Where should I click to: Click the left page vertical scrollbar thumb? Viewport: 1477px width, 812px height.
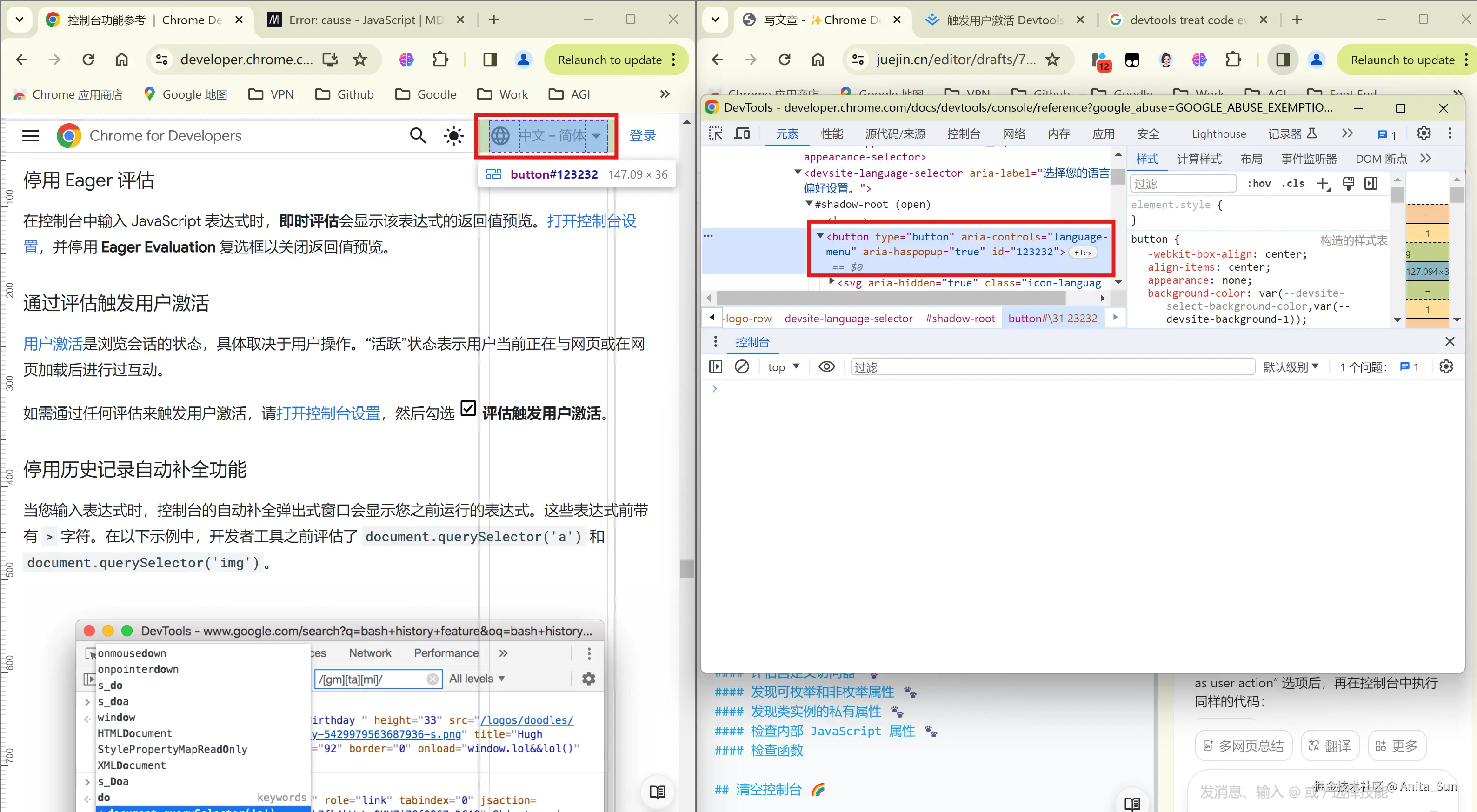686,568
